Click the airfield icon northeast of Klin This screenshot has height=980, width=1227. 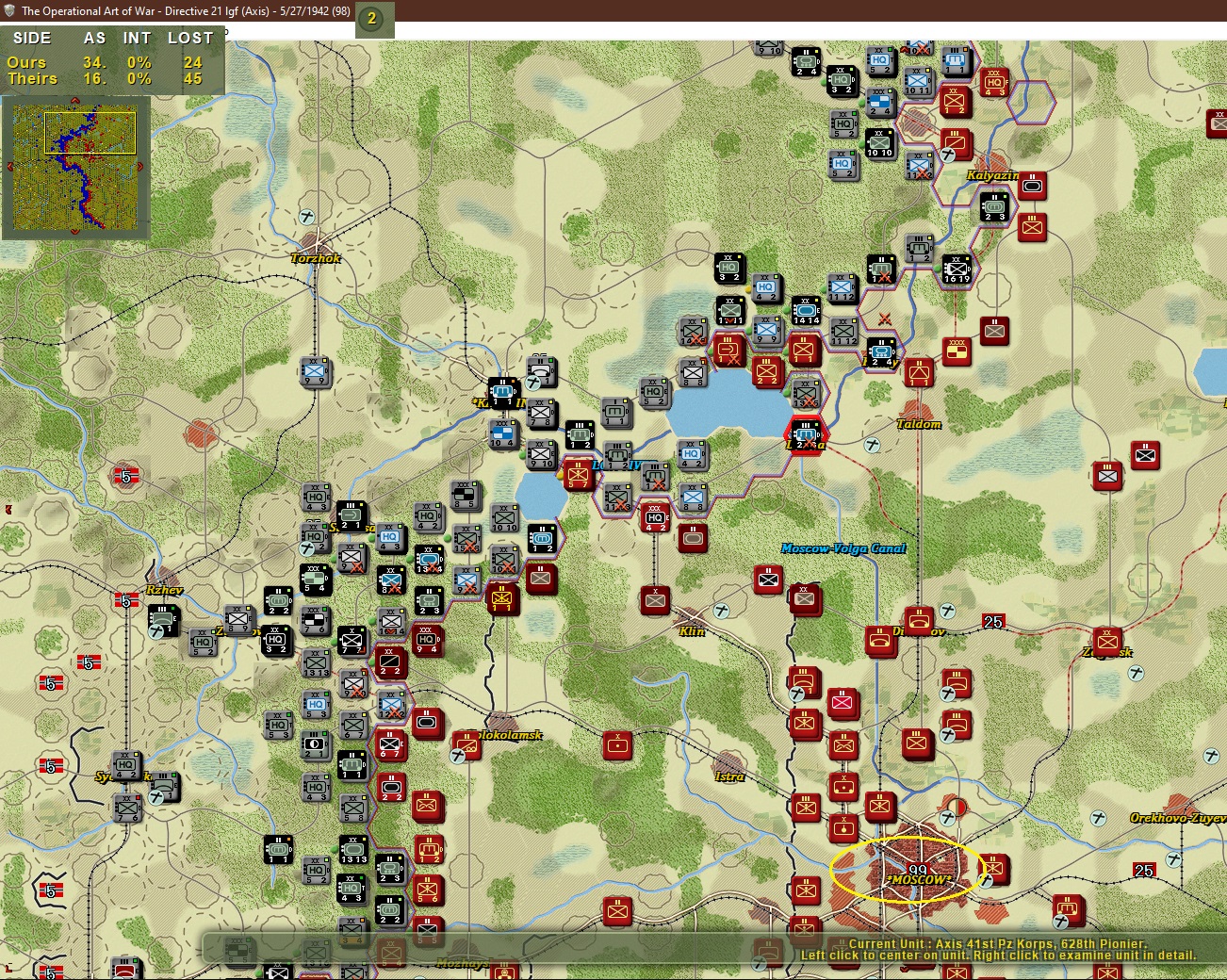click(x=722, y=611)
